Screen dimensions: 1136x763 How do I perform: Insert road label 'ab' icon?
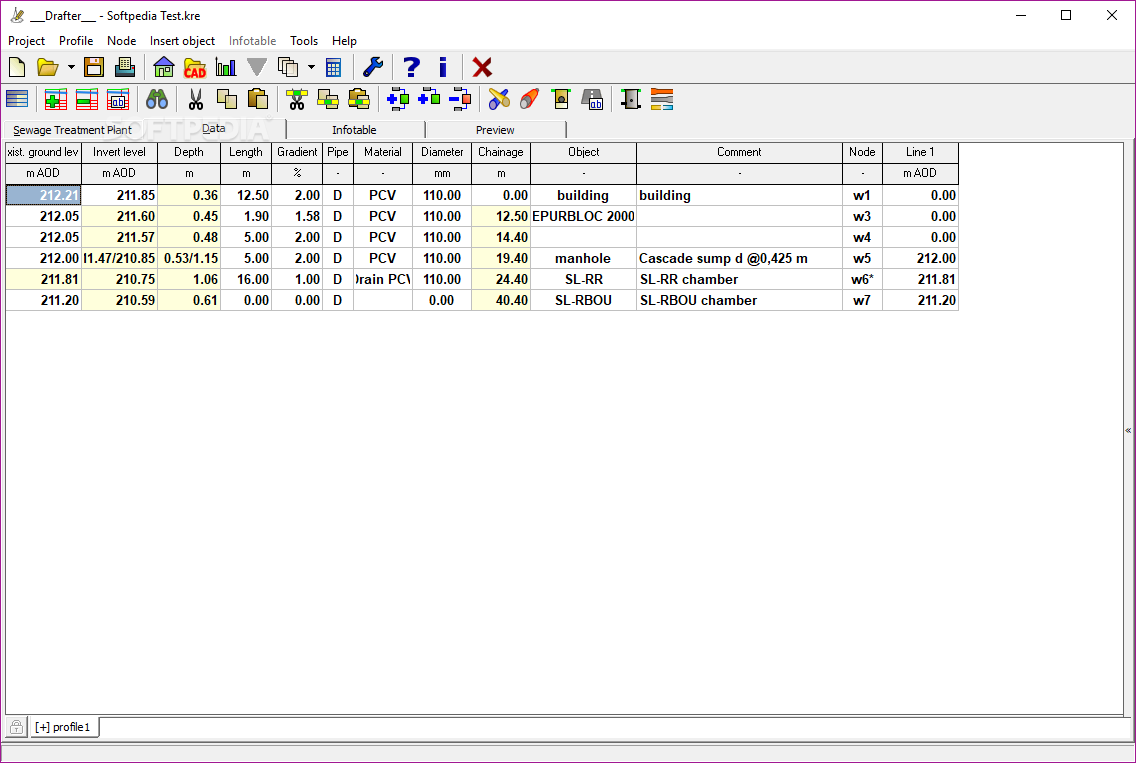point(593,99)
